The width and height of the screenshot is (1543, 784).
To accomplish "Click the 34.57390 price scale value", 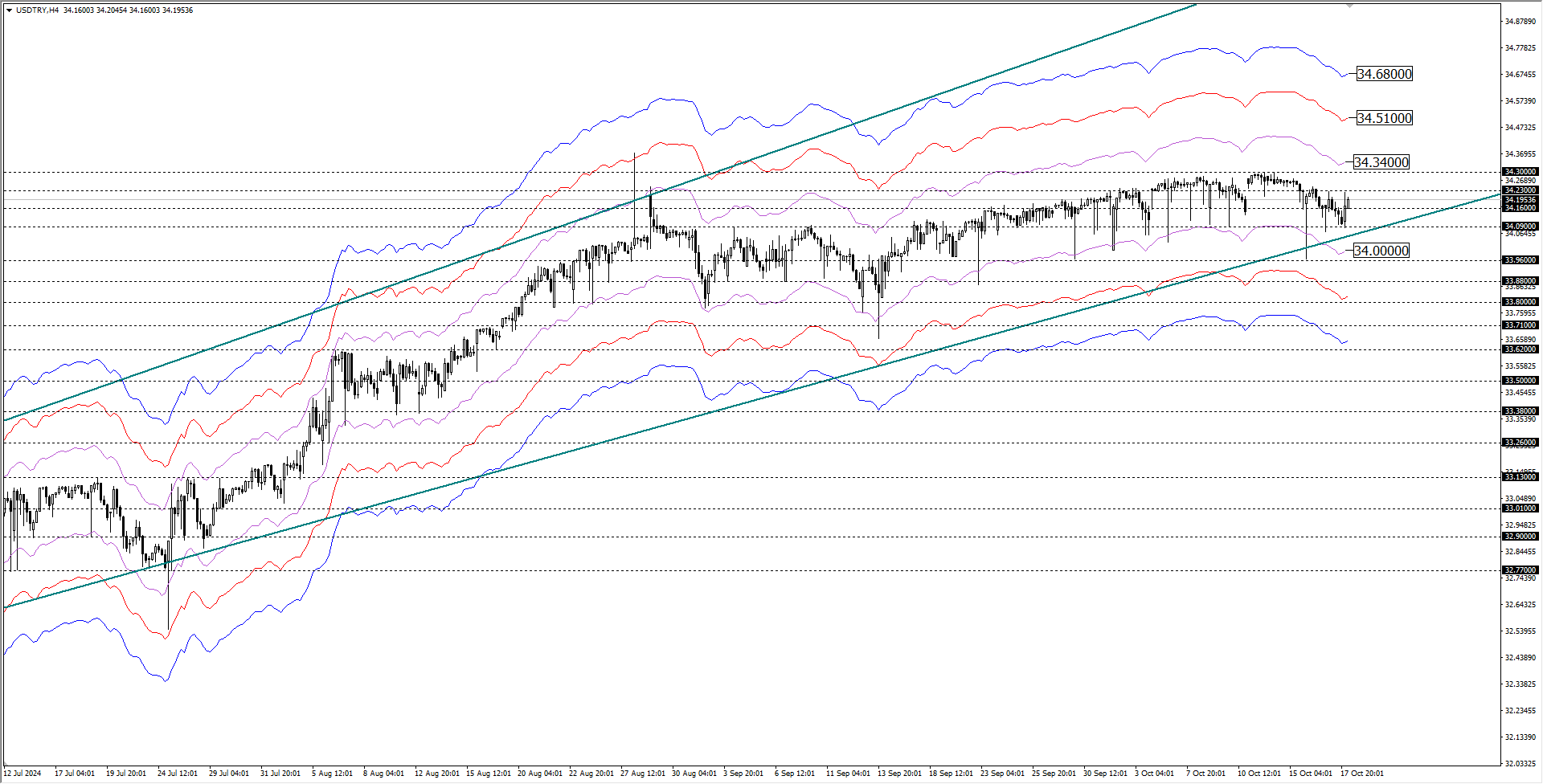I will tap(1520, 101).
